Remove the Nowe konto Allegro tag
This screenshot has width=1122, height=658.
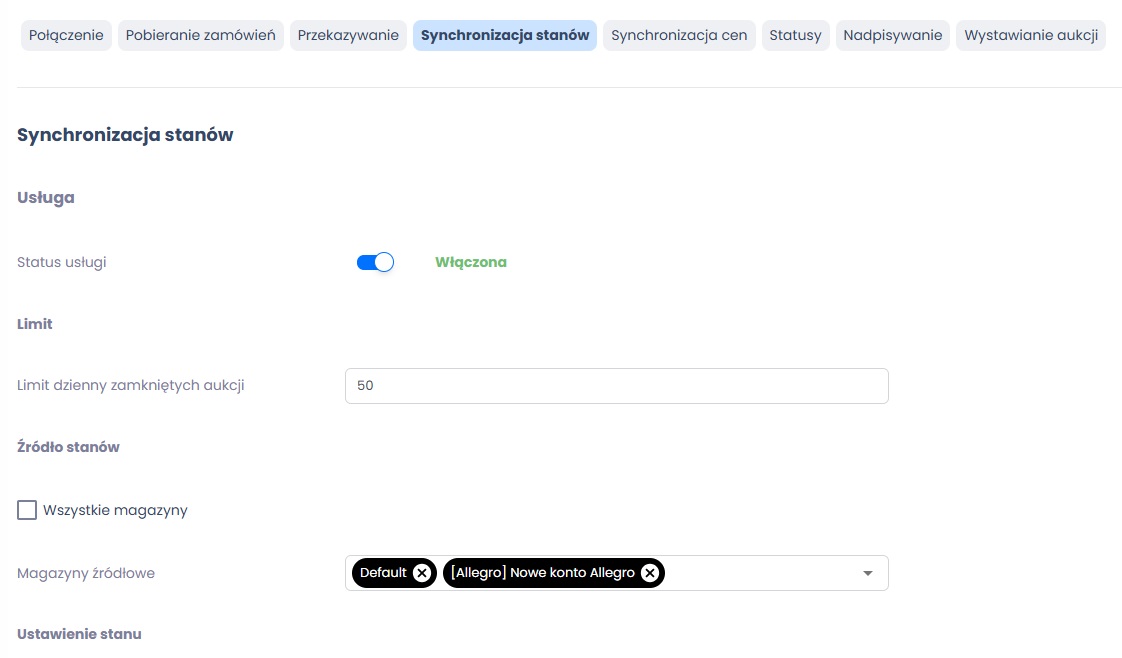(650, 573)
